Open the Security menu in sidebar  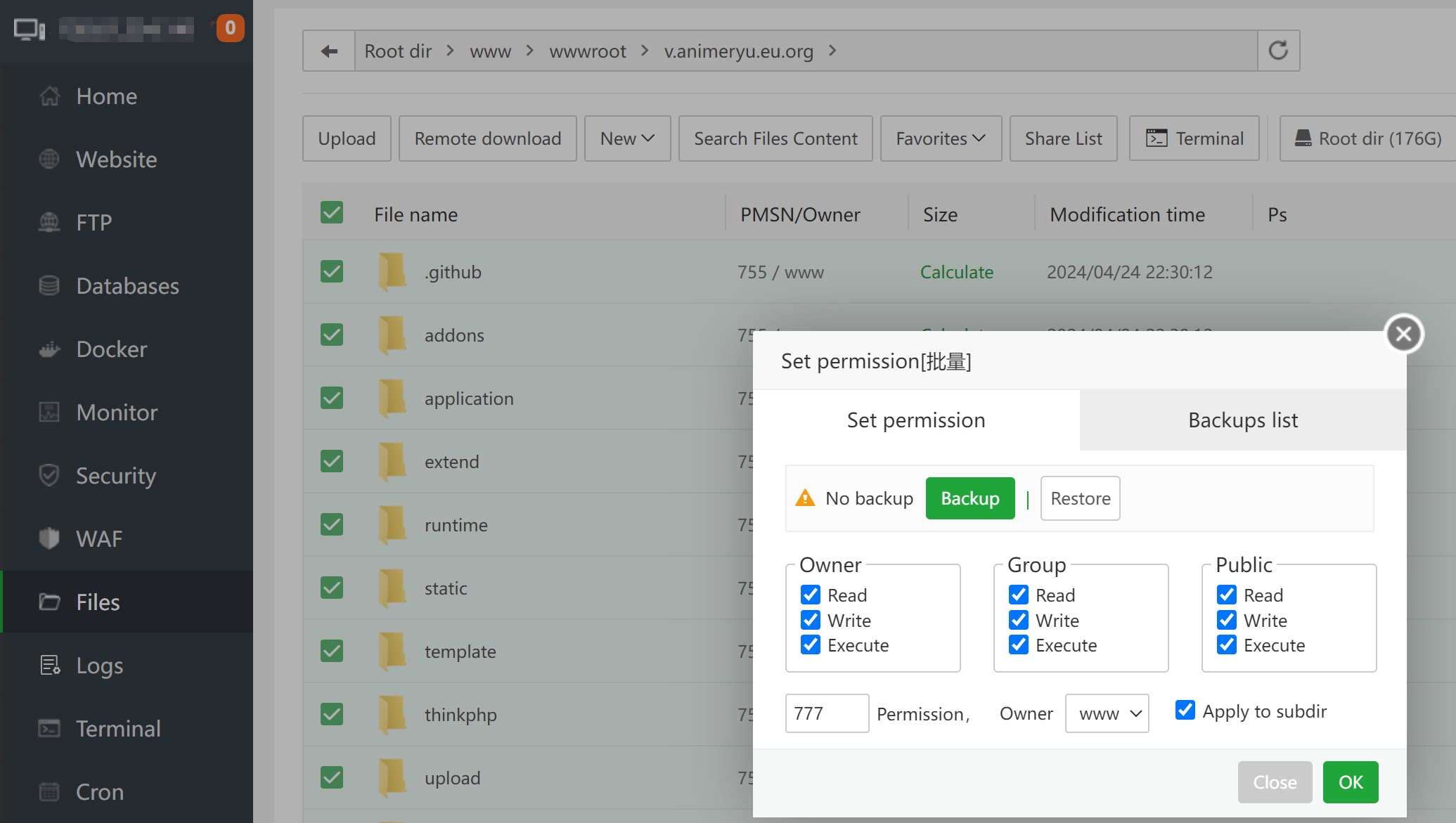pos(115,476)
